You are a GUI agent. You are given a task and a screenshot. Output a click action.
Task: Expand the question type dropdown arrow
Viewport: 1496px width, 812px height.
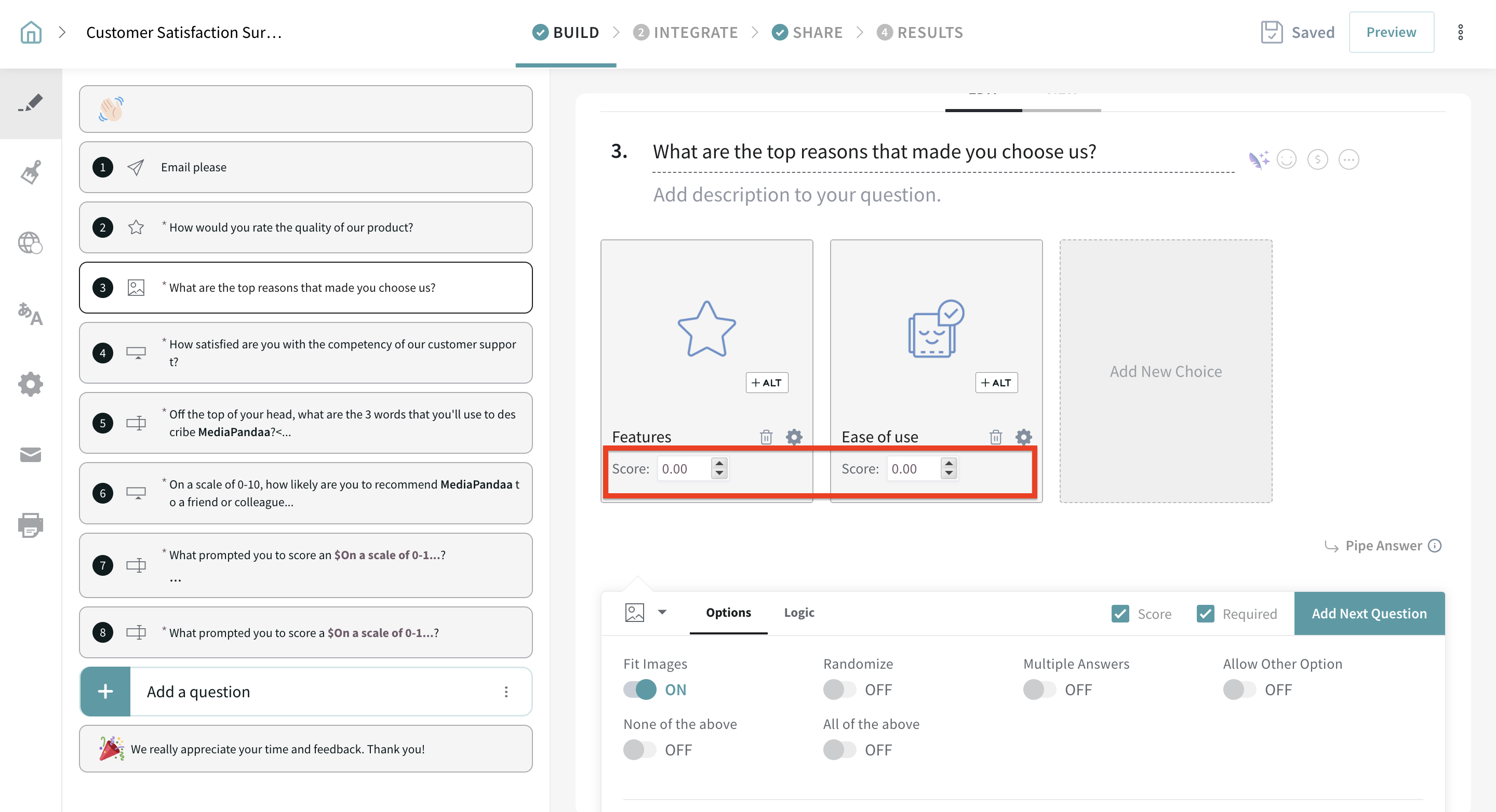coord(662,612)
